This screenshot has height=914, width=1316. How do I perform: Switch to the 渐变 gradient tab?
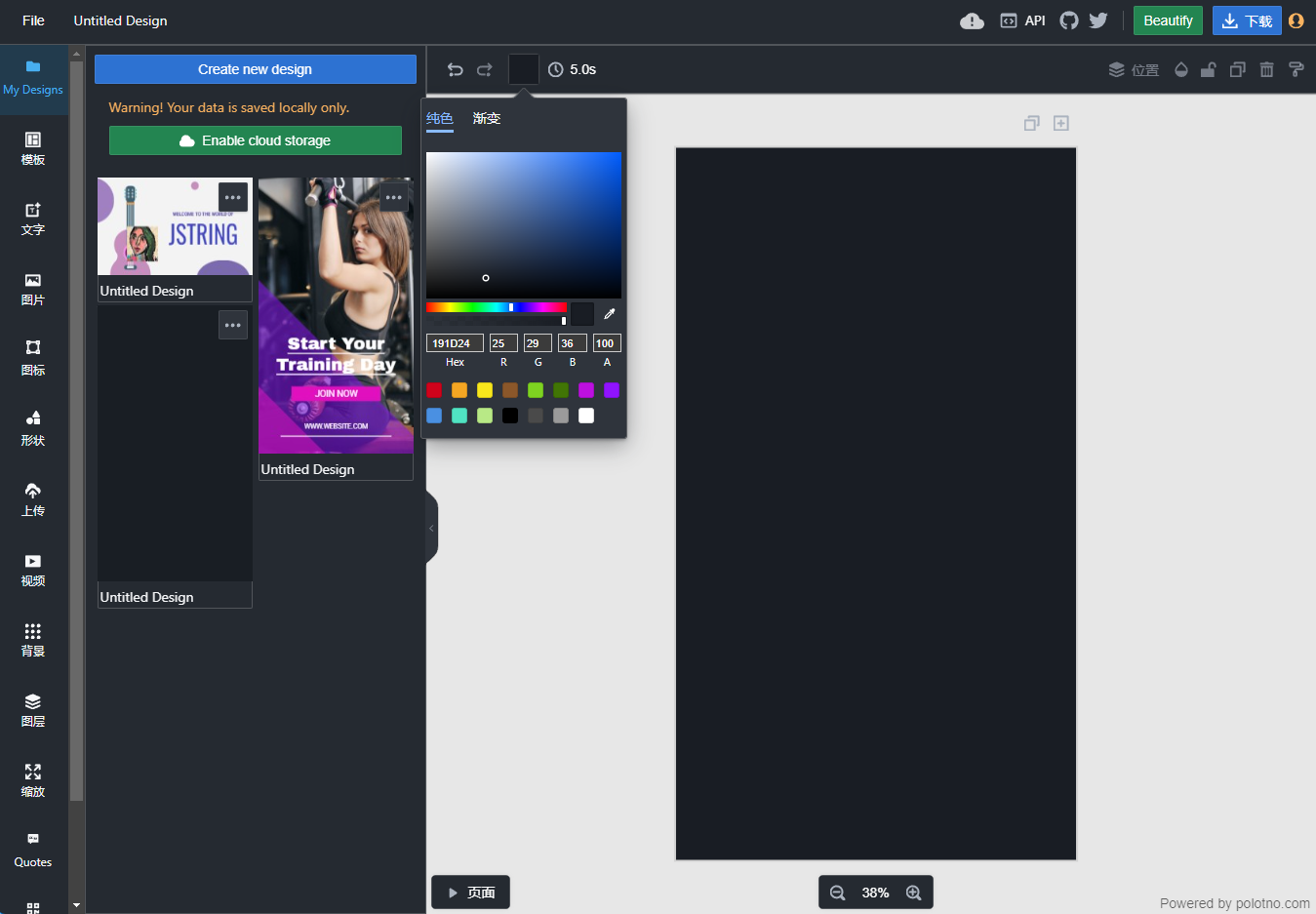(x=487, y=118)
